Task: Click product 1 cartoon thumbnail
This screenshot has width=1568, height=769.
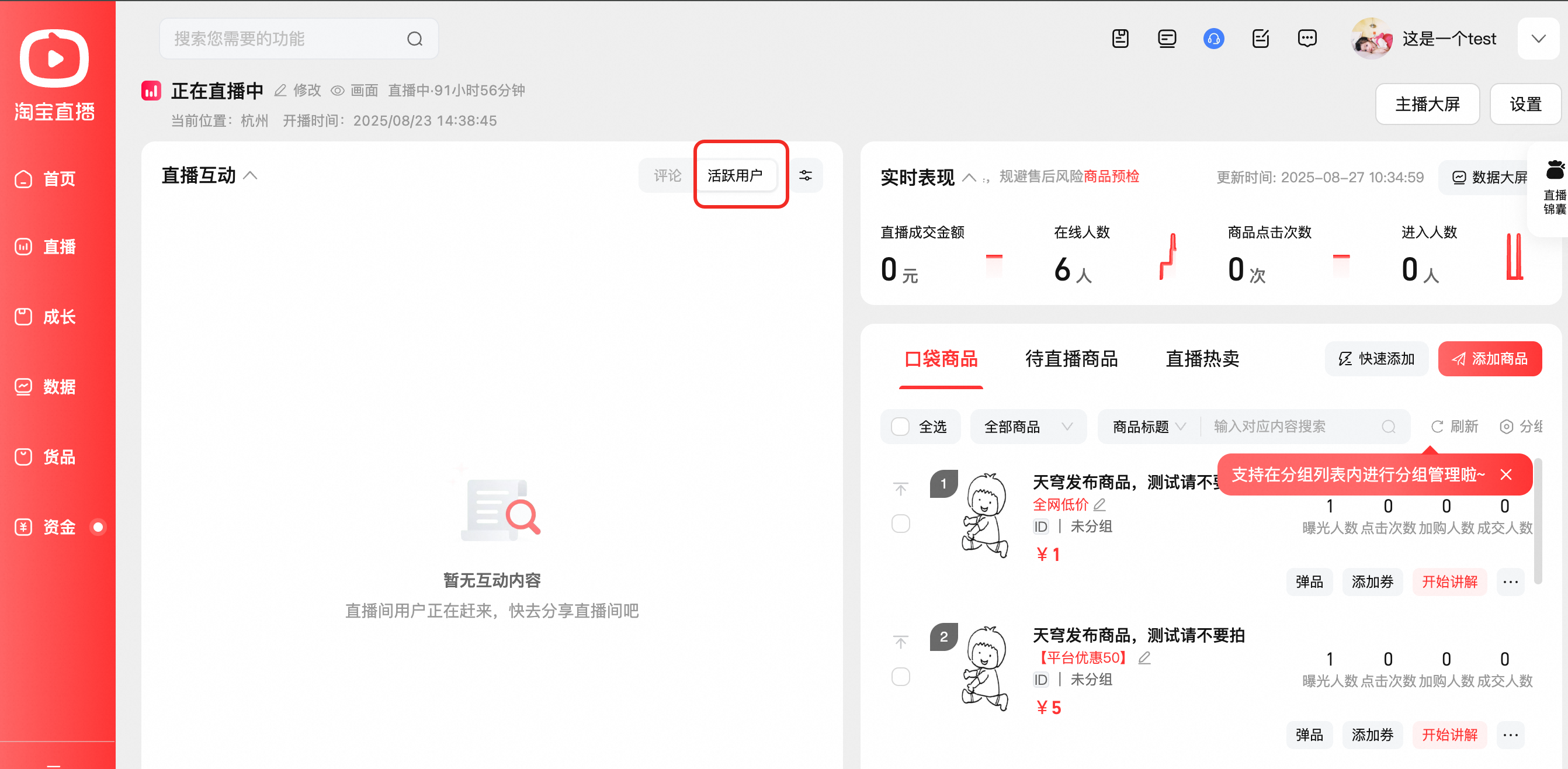Action: pyautogui.click(x=984, y=515)
